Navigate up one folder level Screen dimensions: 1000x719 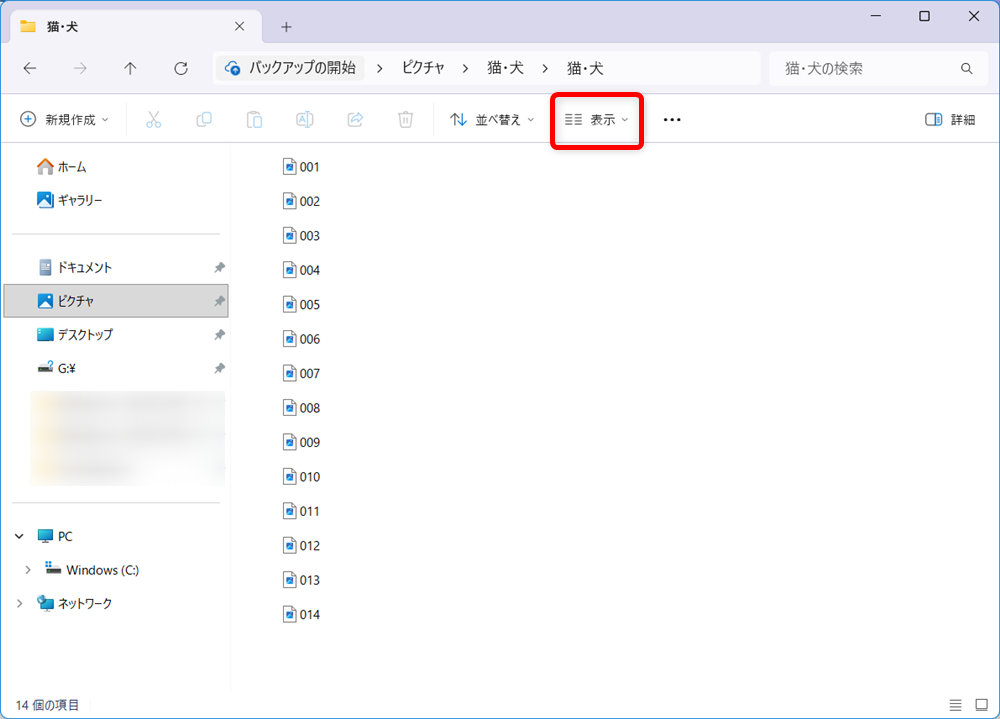(x=130, y=68)
